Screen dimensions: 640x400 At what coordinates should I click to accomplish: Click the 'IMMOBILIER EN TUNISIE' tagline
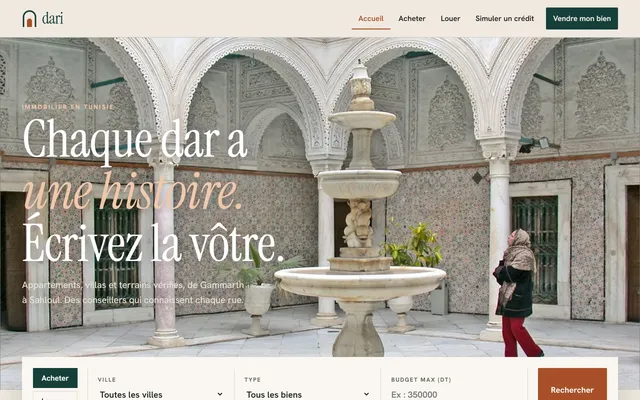(x=68, y=107)
